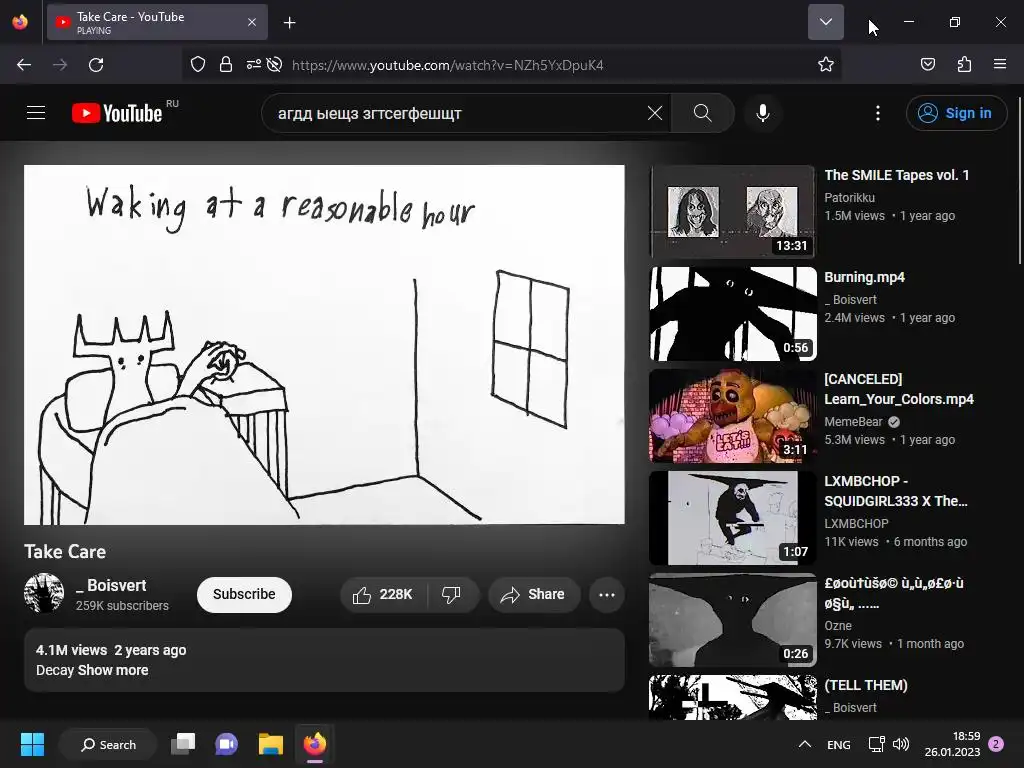
Task: Click the YouTube search magnifier button
Action: click(703, 113)
